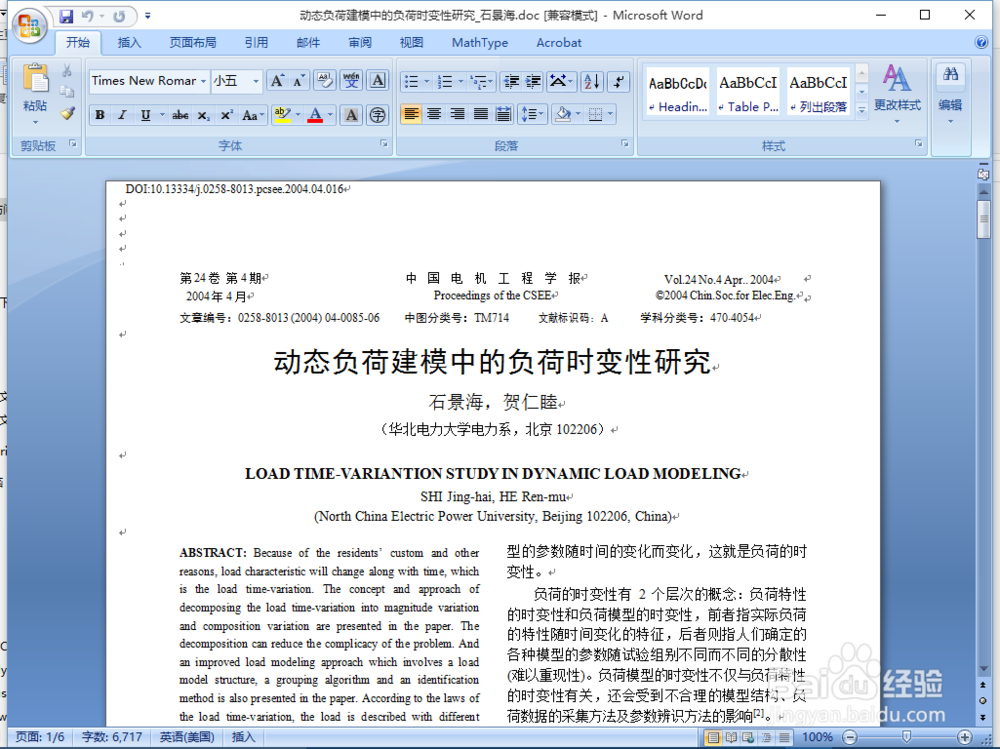Click the Paste clipboard icon
The image size is (1000, 749).
pos(35,78)
